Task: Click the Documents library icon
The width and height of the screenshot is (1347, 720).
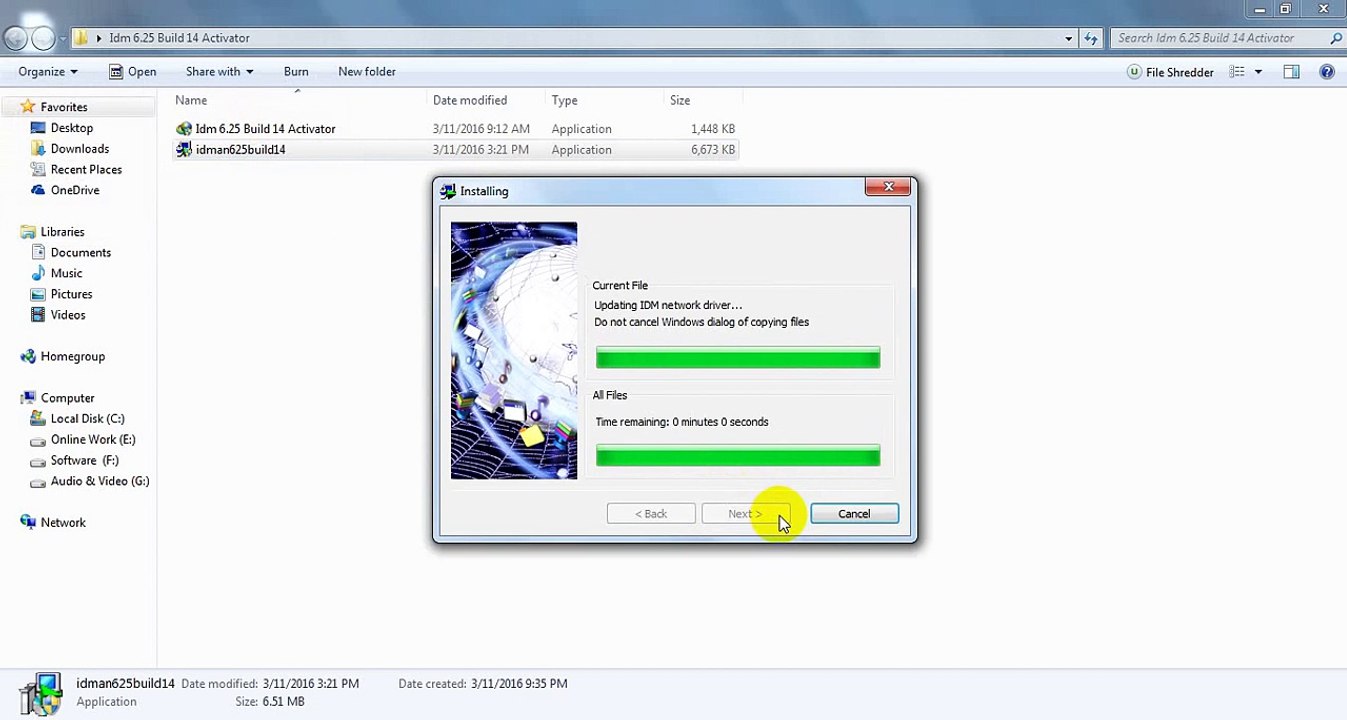Action: 38,253
